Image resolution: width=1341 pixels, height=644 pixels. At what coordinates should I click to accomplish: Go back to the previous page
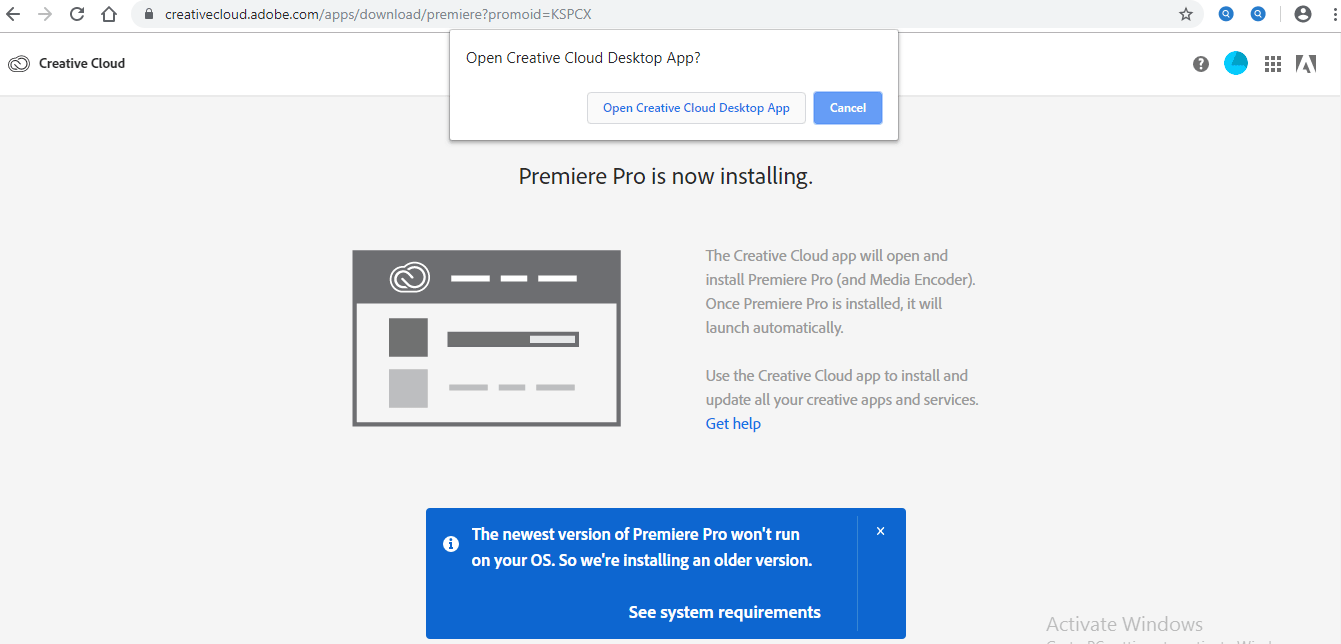click(13, 14)
